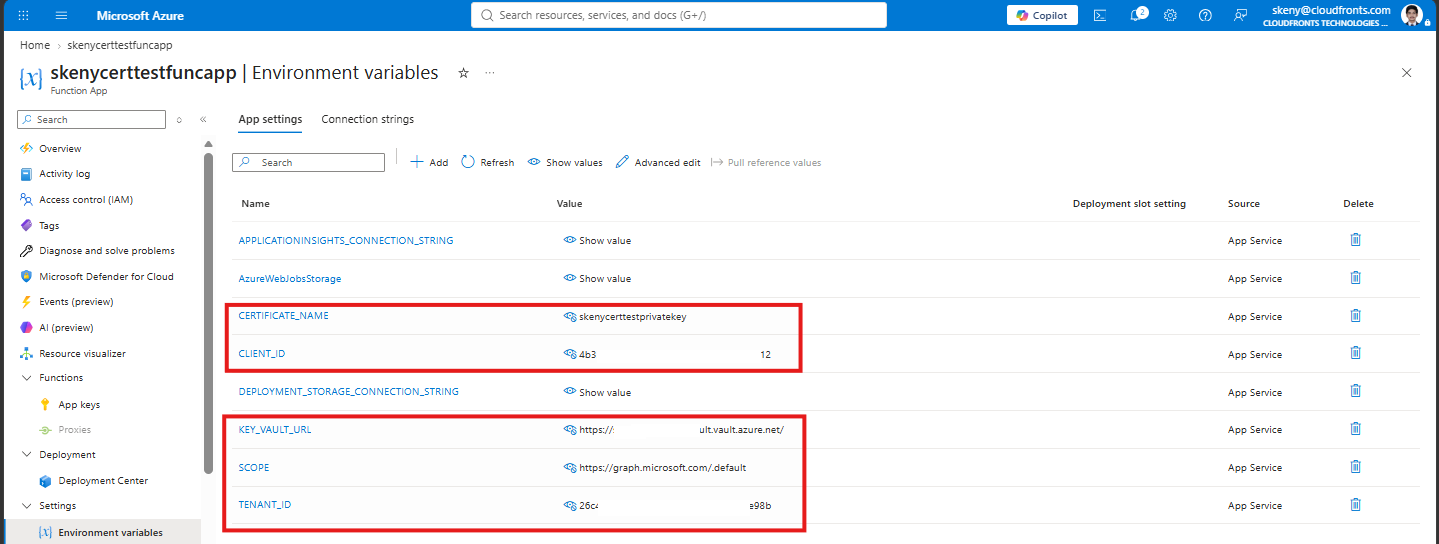Delete AzureWebJobsStorage with trash icon

[x=1356, y=278]
